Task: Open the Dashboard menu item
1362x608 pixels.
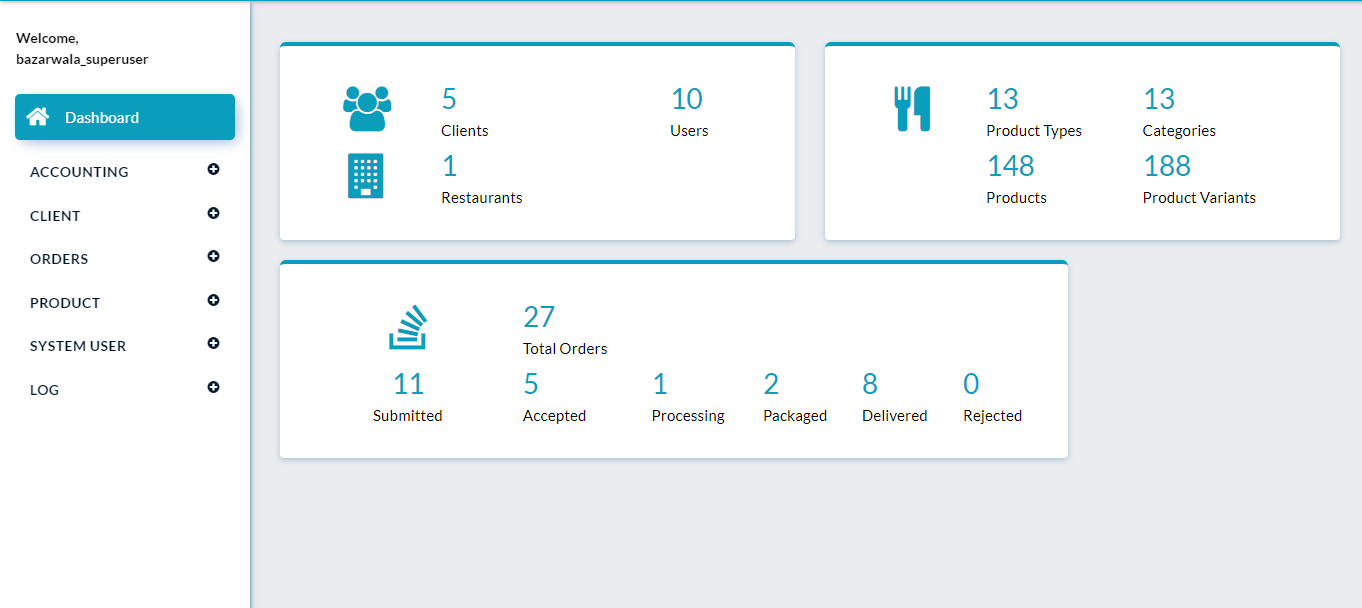Action: [x=102, y=118]
